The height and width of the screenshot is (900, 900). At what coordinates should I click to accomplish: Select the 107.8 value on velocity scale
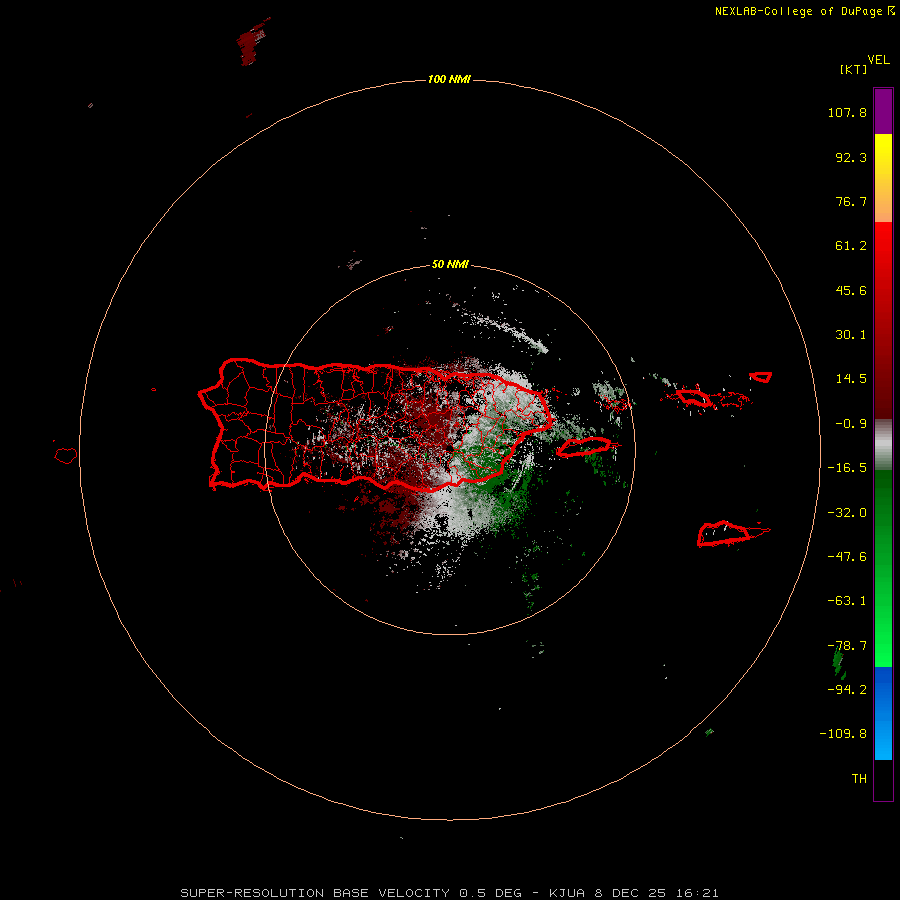click(847, 112)
